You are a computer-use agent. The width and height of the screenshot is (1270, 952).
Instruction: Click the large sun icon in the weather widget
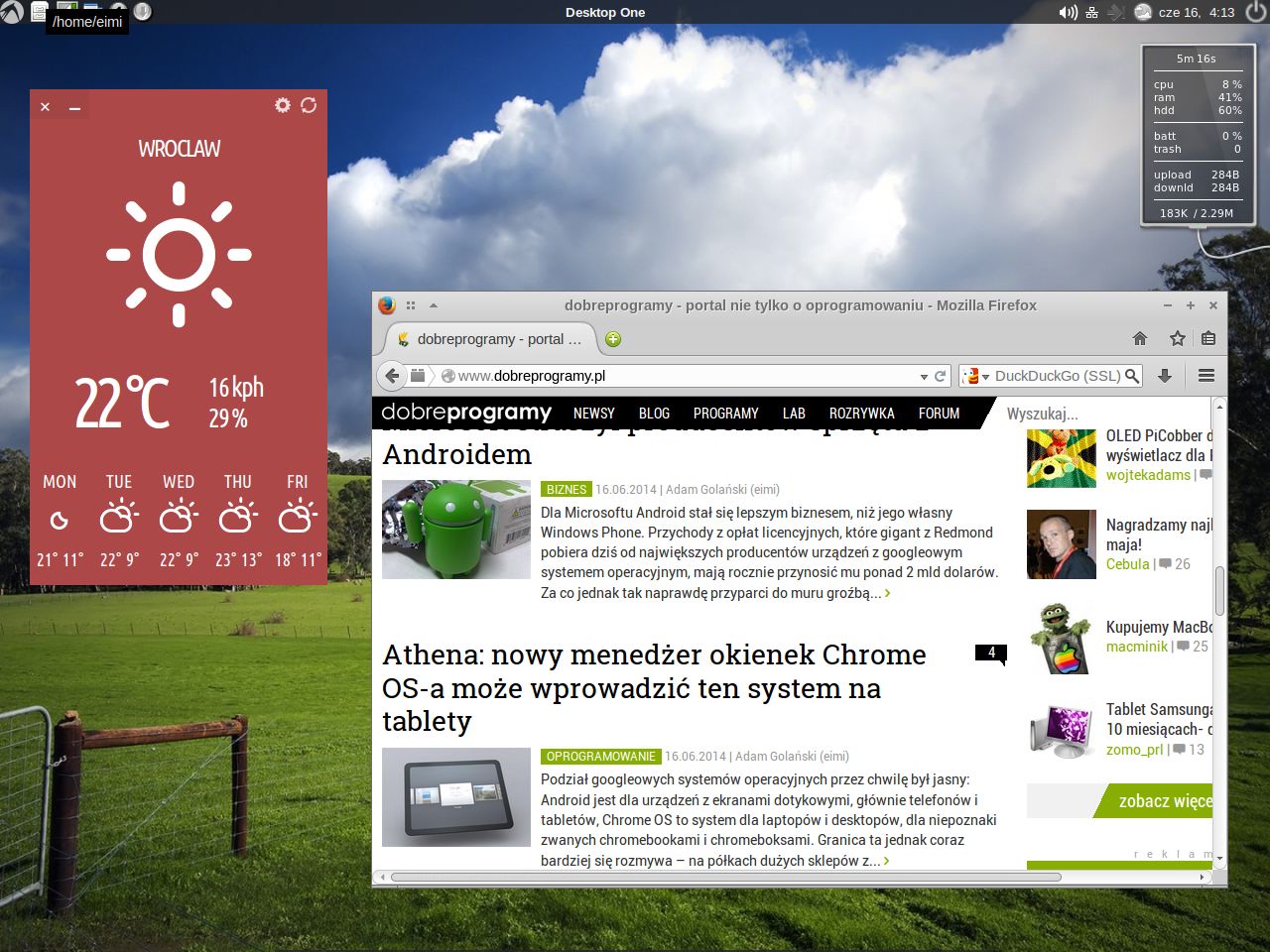tap(179, 254)
